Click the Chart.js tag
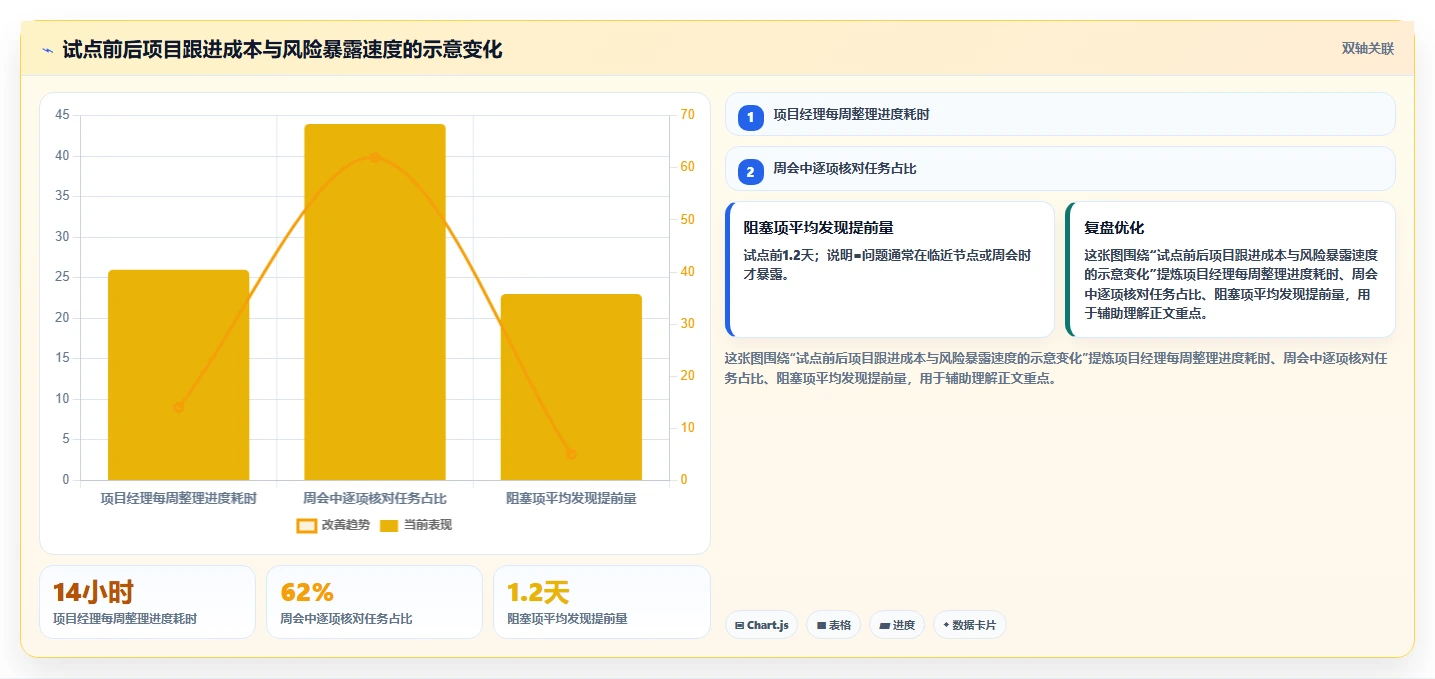The height and width of the screenshot is (679, 1435). pyautogui.click(x=762, y=625)
